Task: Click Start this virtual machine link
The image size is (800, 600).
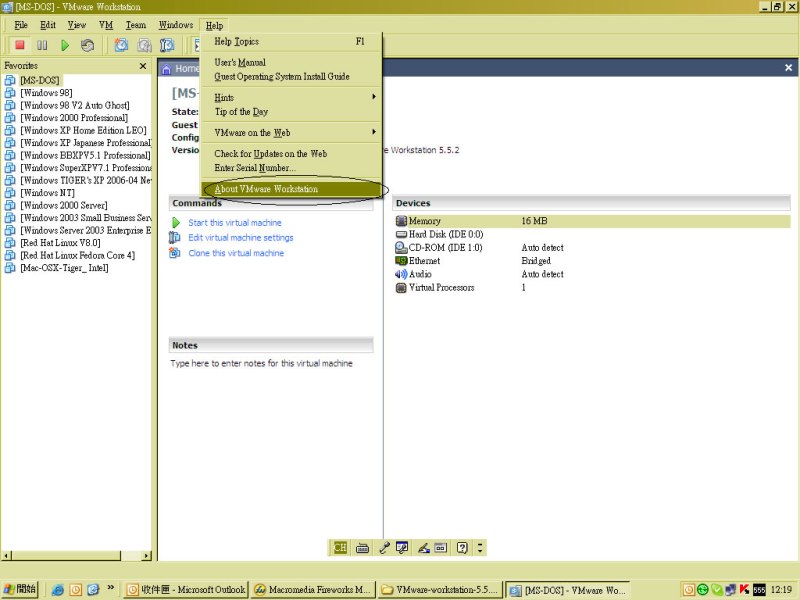Action: click(235, 222)
